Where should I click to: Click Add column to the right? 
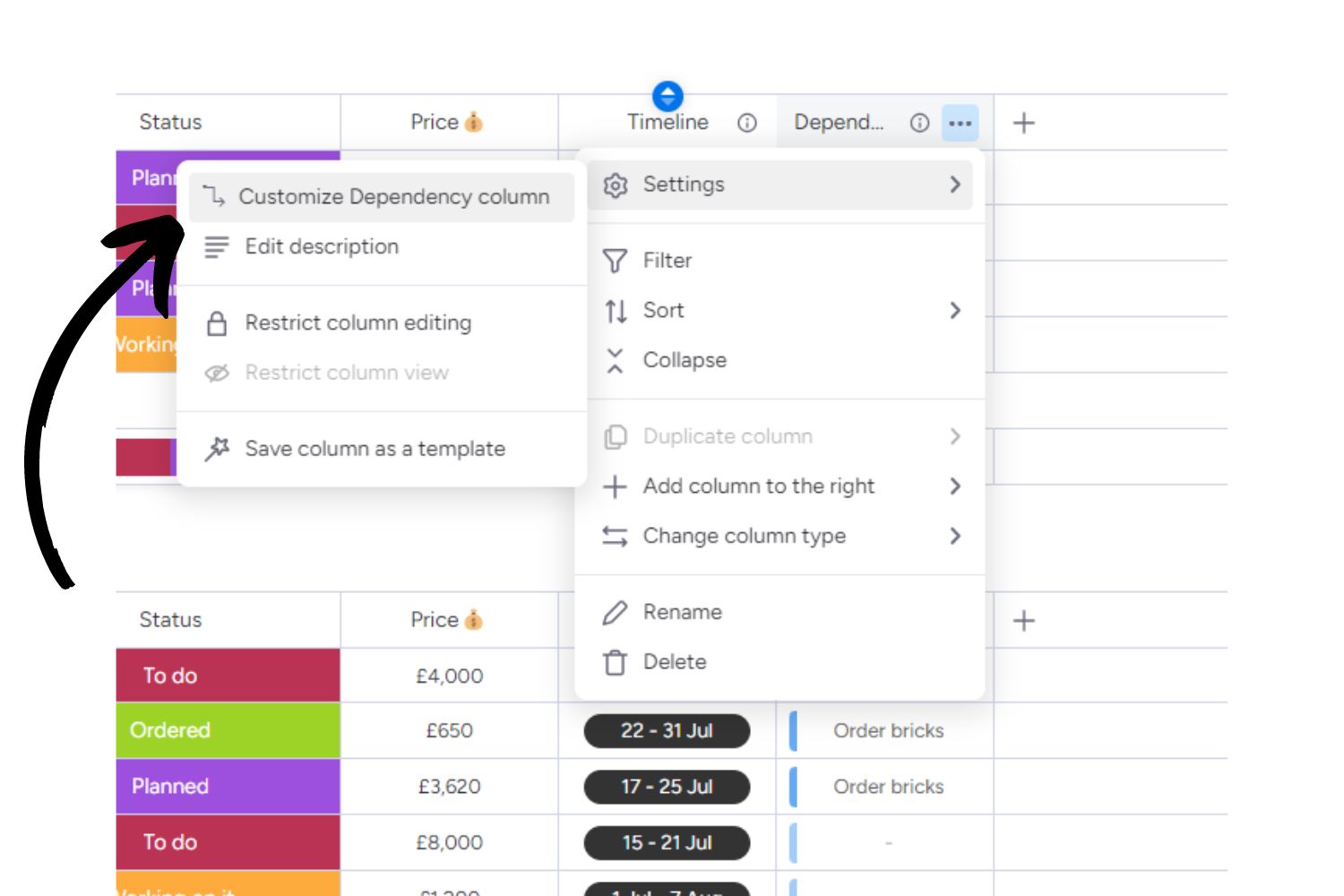[x=757, y=487]
